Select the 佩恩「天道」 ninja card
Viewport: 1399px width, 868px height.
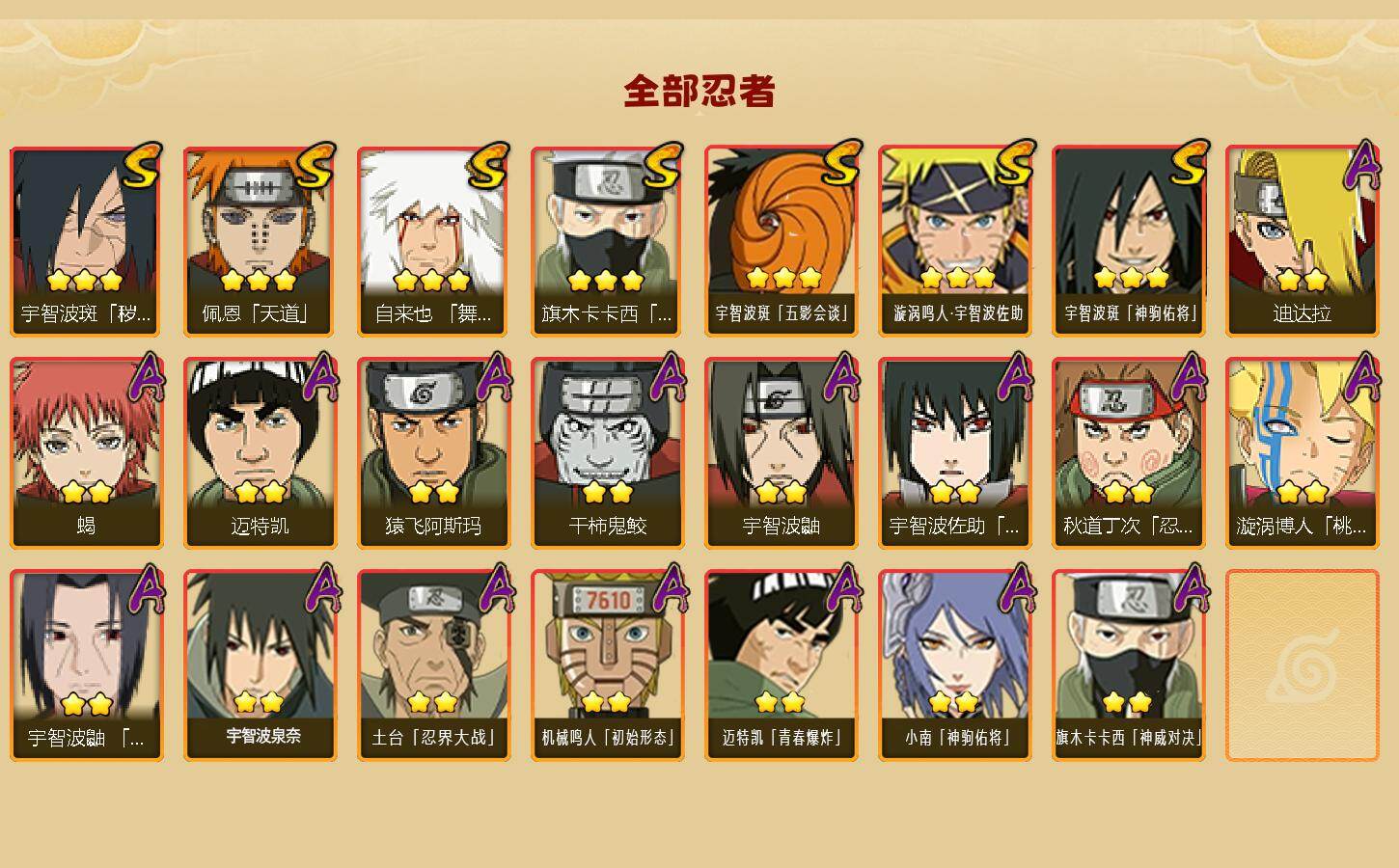pyautogui.click(x=261, y=241)
